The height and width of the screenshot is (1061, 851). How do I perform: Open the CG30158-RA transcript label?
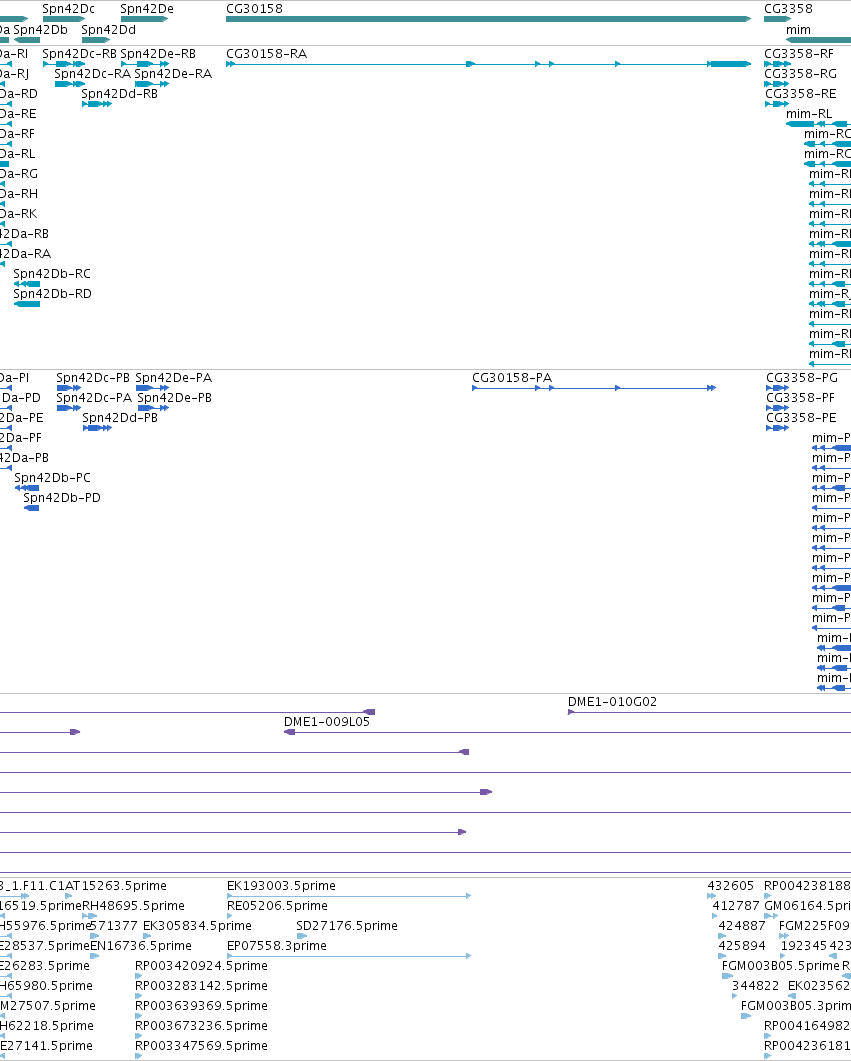click(x=267, y=53)
